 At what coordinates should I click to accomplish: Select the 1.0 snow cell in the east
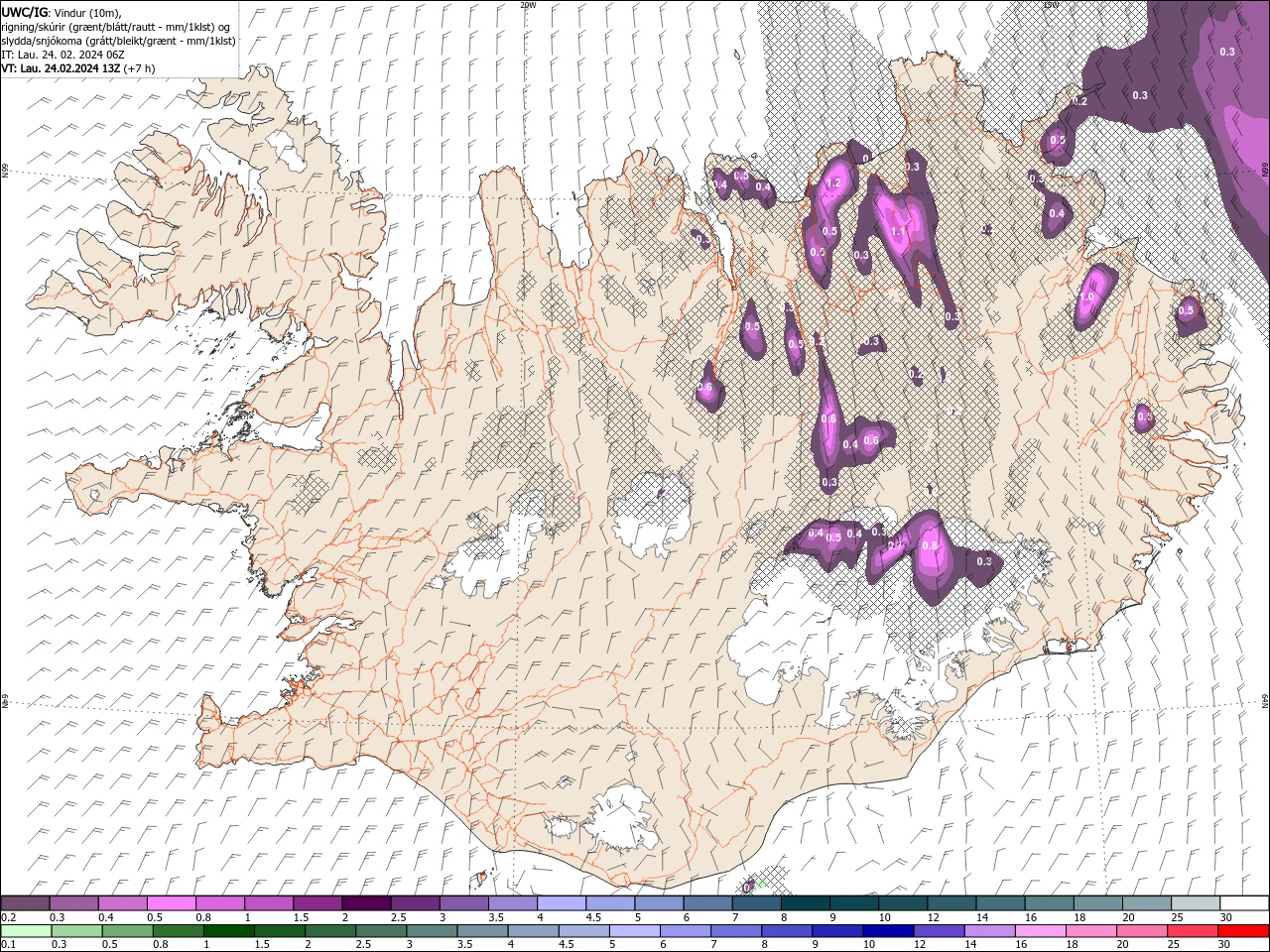coord(1086,297)
